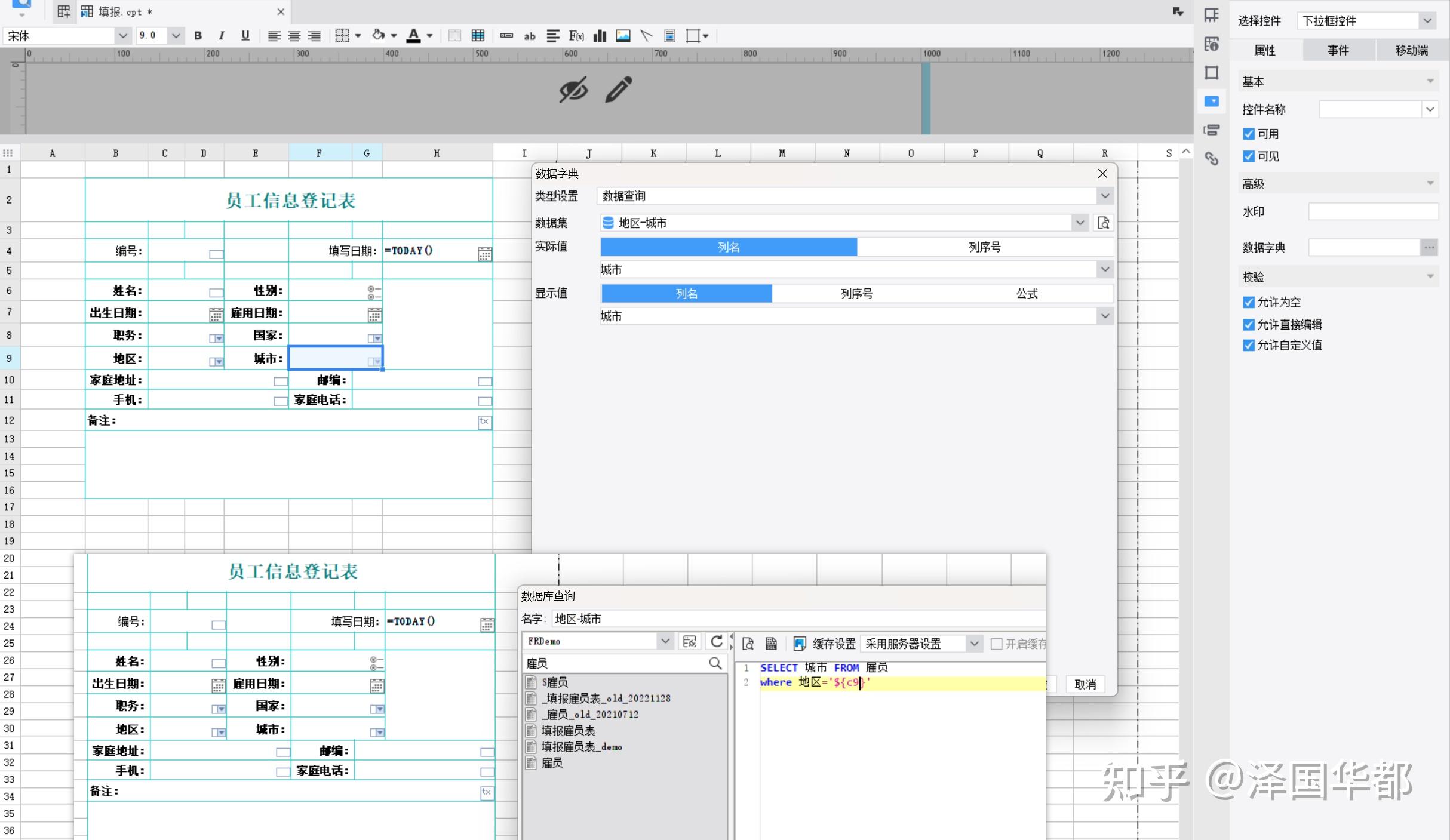
Task: Toggle underline formatting in toolbar
Action: click(x=245, y=36)
